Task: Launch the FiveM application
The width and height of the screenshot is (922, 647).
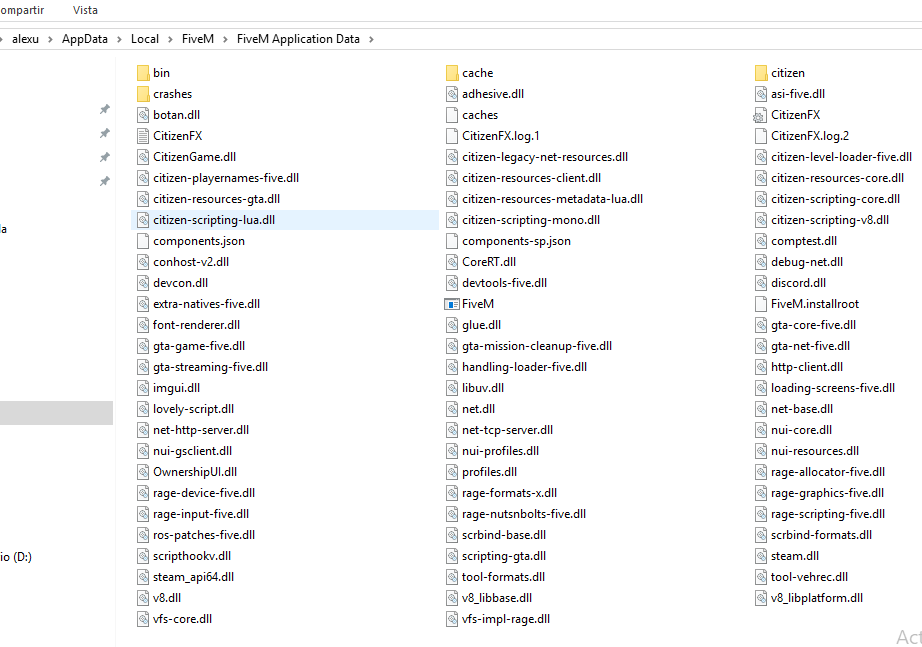Action: tap(478, 303)
